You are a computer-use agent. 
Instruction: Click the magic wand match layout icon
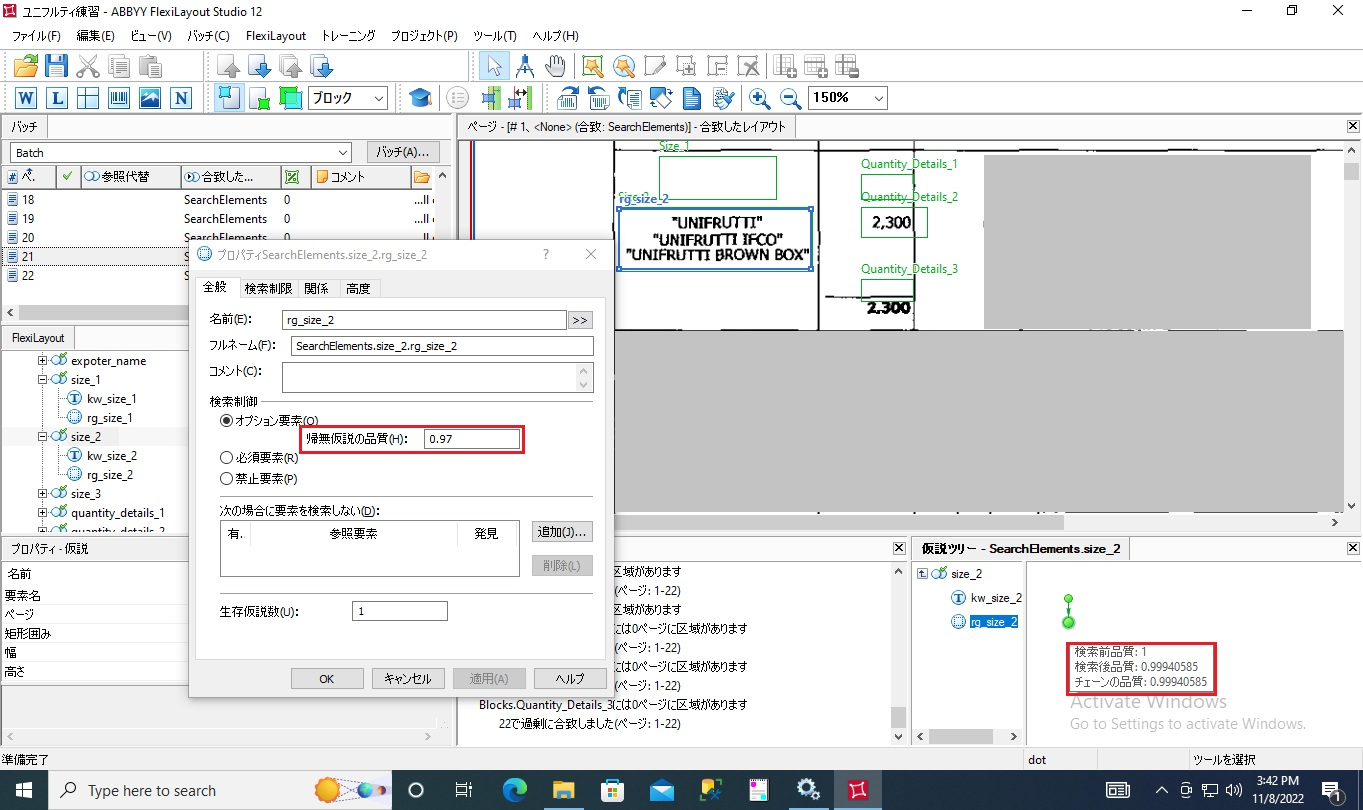(x=593, y=67)
